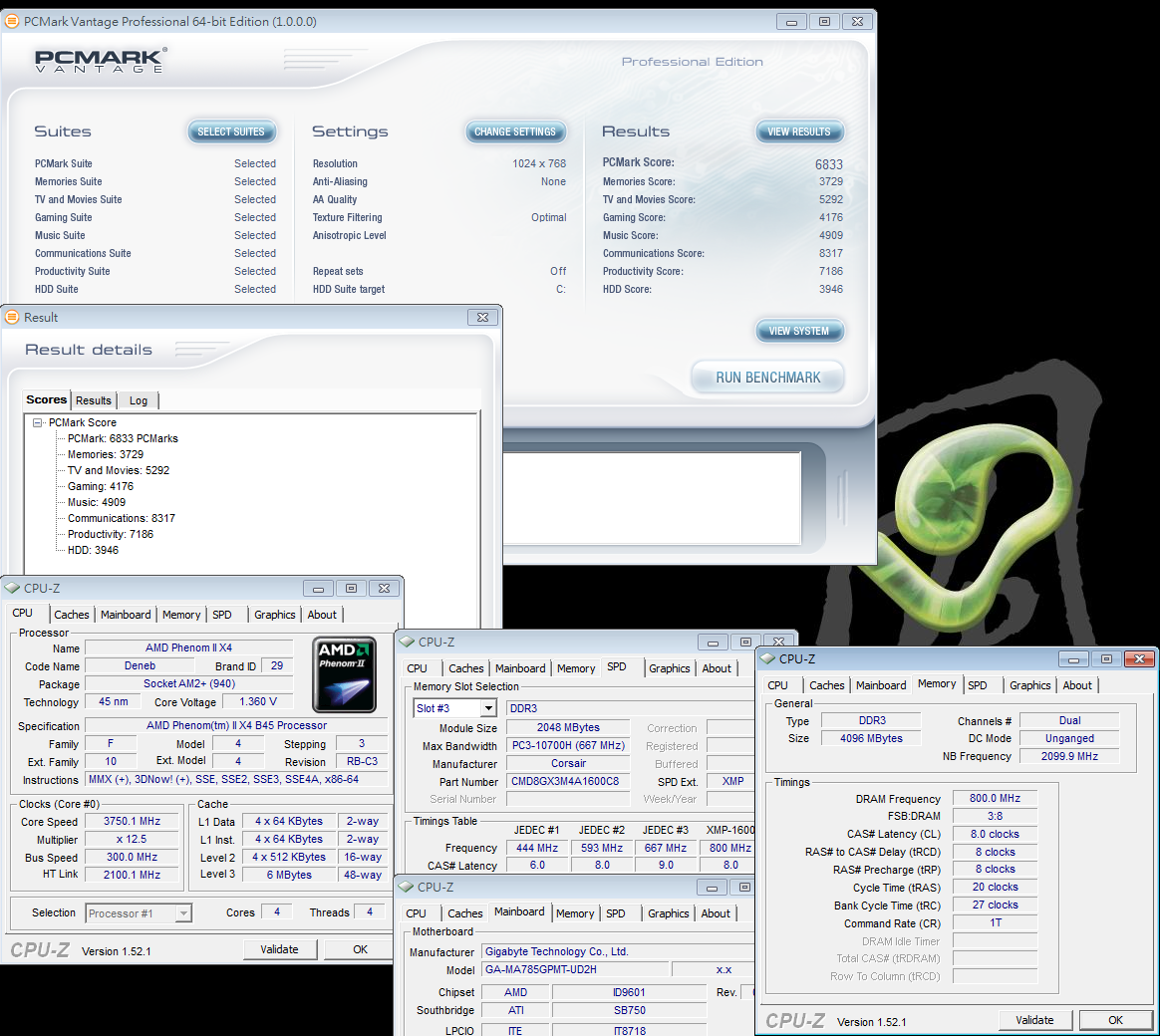Click the AMD Phenom II processor logo
Screen dimensions: 1160x1036
tap(344, 673)
